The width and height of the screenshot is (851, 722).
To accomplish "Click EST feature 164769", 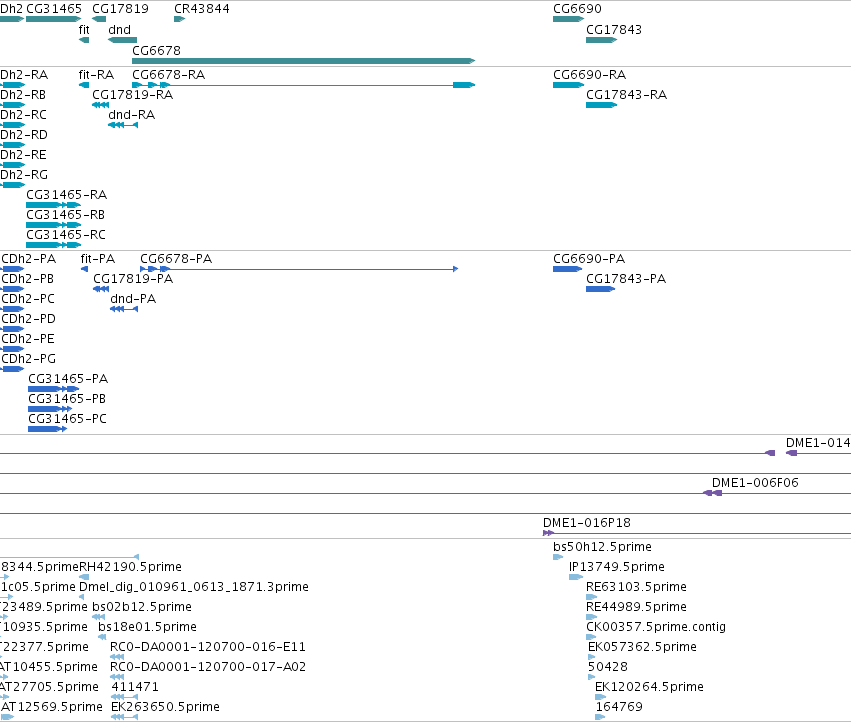I will 600,717.
